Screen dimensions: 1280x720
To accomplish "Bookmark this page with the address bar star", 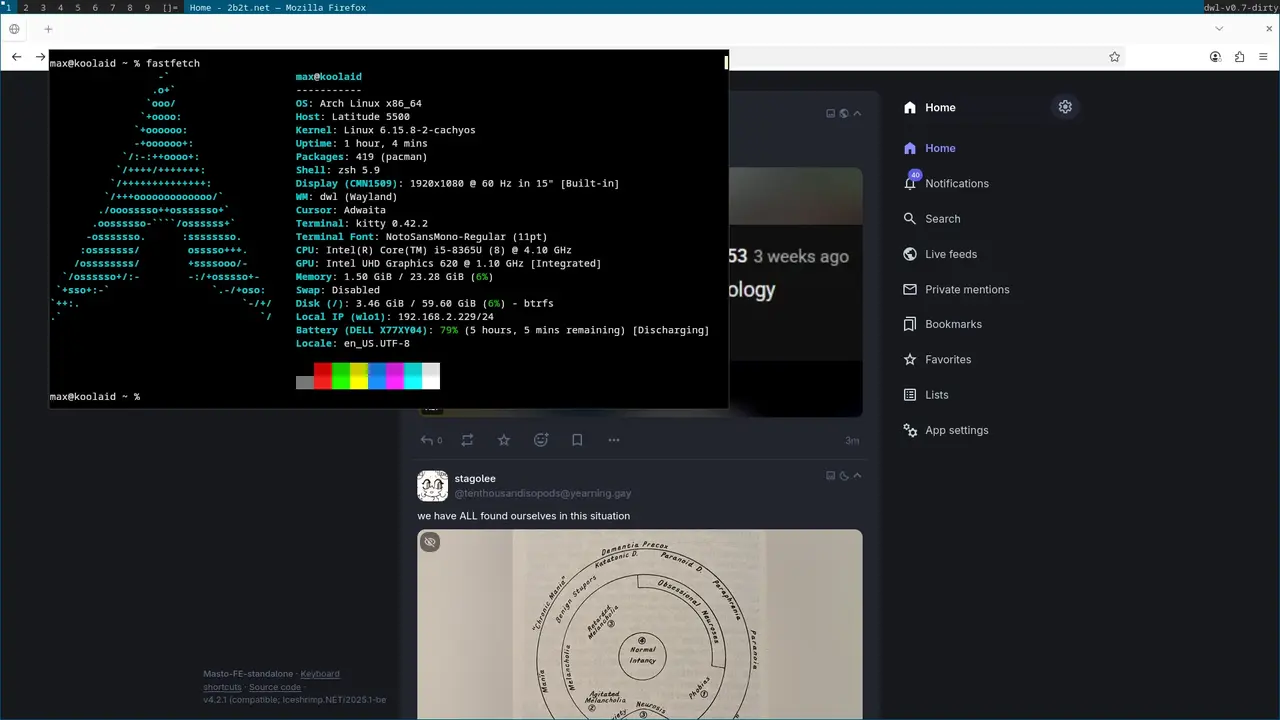I will pos(1114,57).
